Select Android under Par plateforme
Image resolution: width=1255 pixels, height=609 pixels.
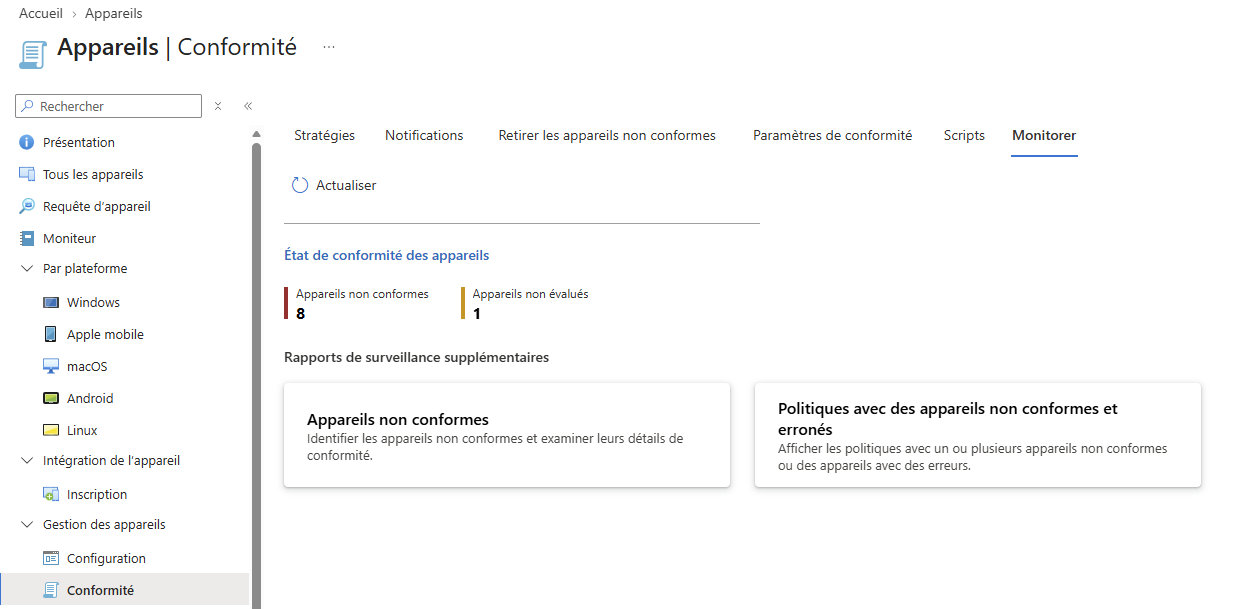pos(90,398)
